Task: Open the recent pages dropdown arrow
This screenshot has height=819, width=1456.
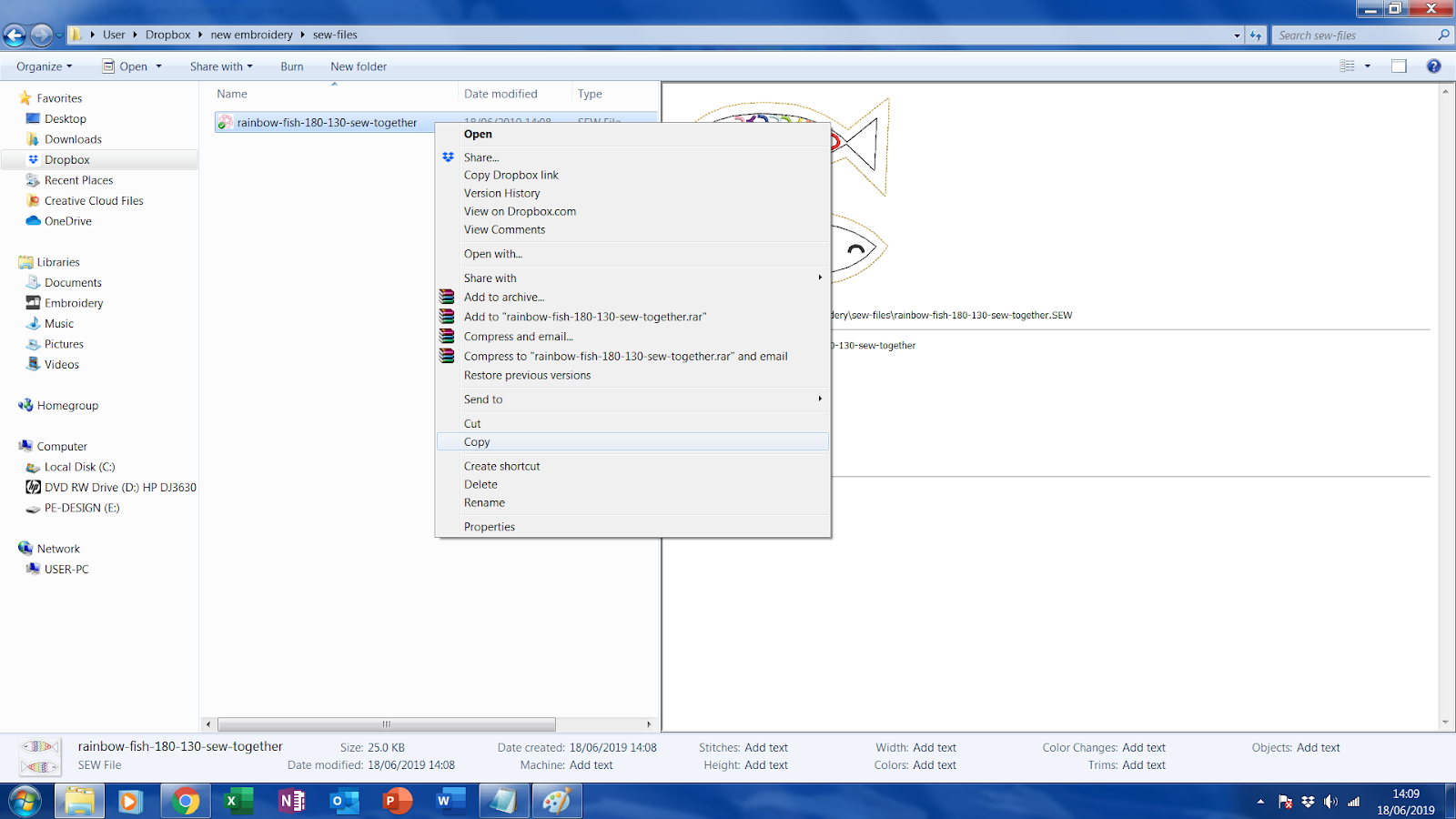Action: tap(60, 35)
